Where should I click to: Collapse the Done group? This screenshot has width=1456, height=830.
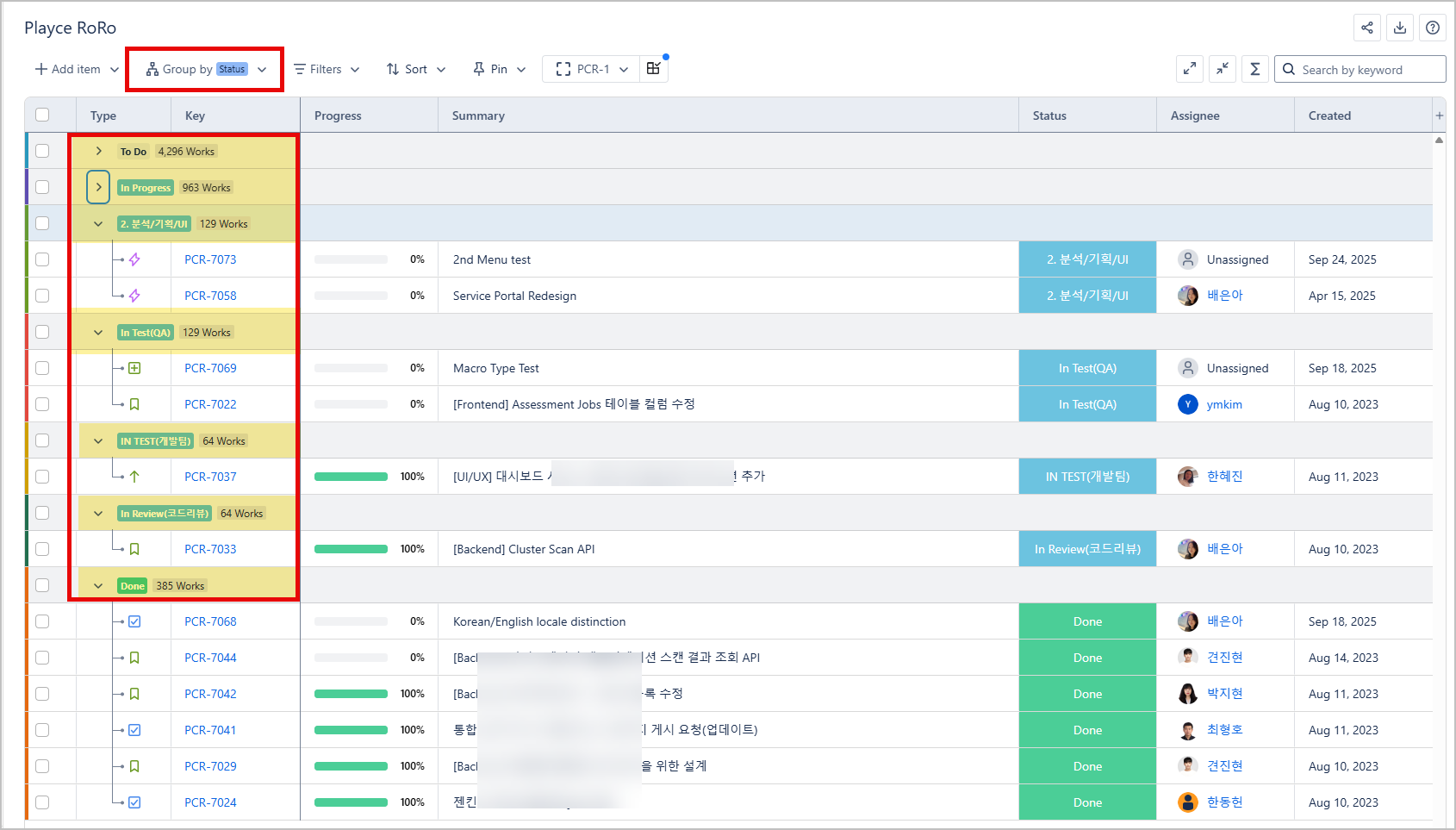click(97, 584)
